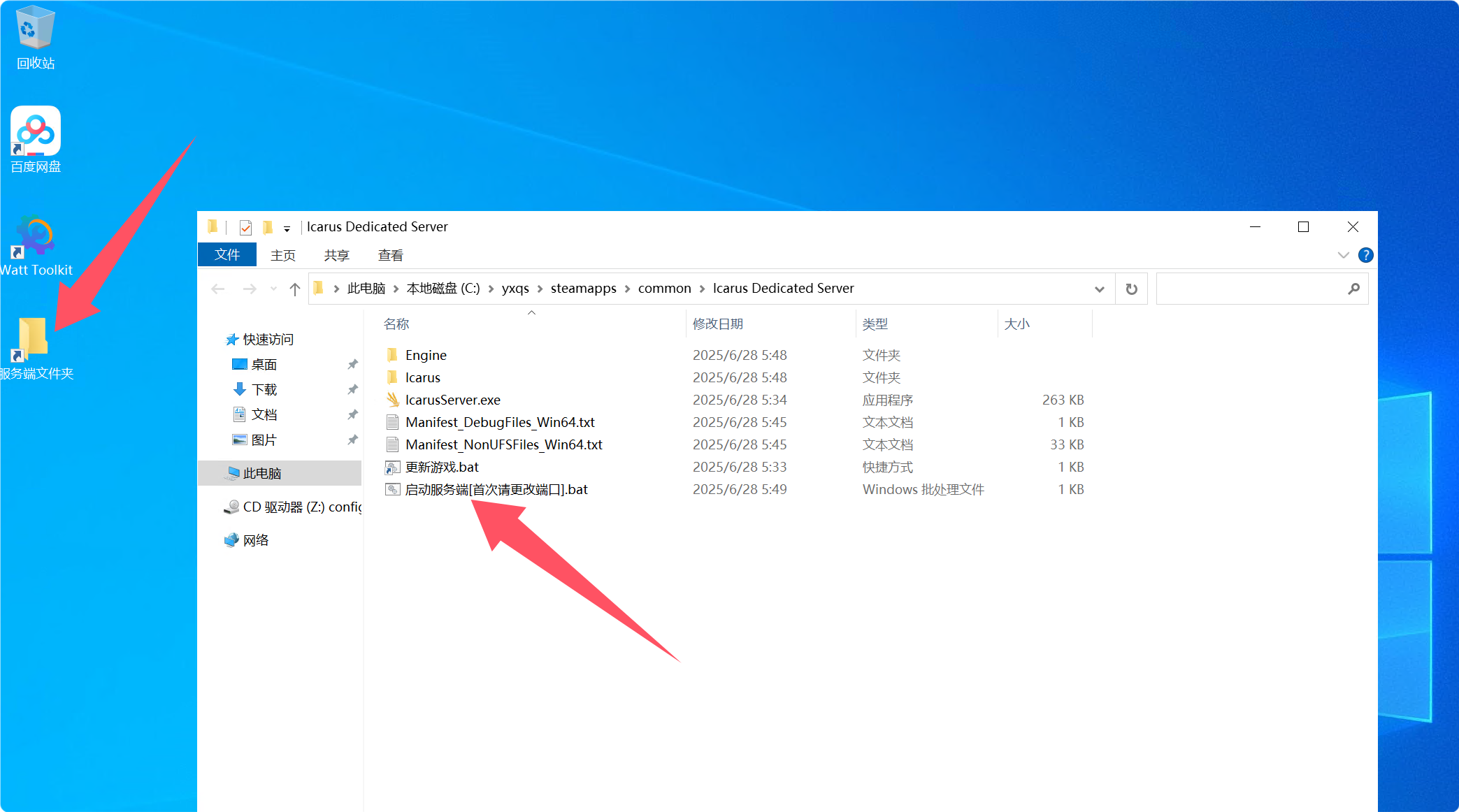Open the 主页 ribbon tab

coord(283,255)
